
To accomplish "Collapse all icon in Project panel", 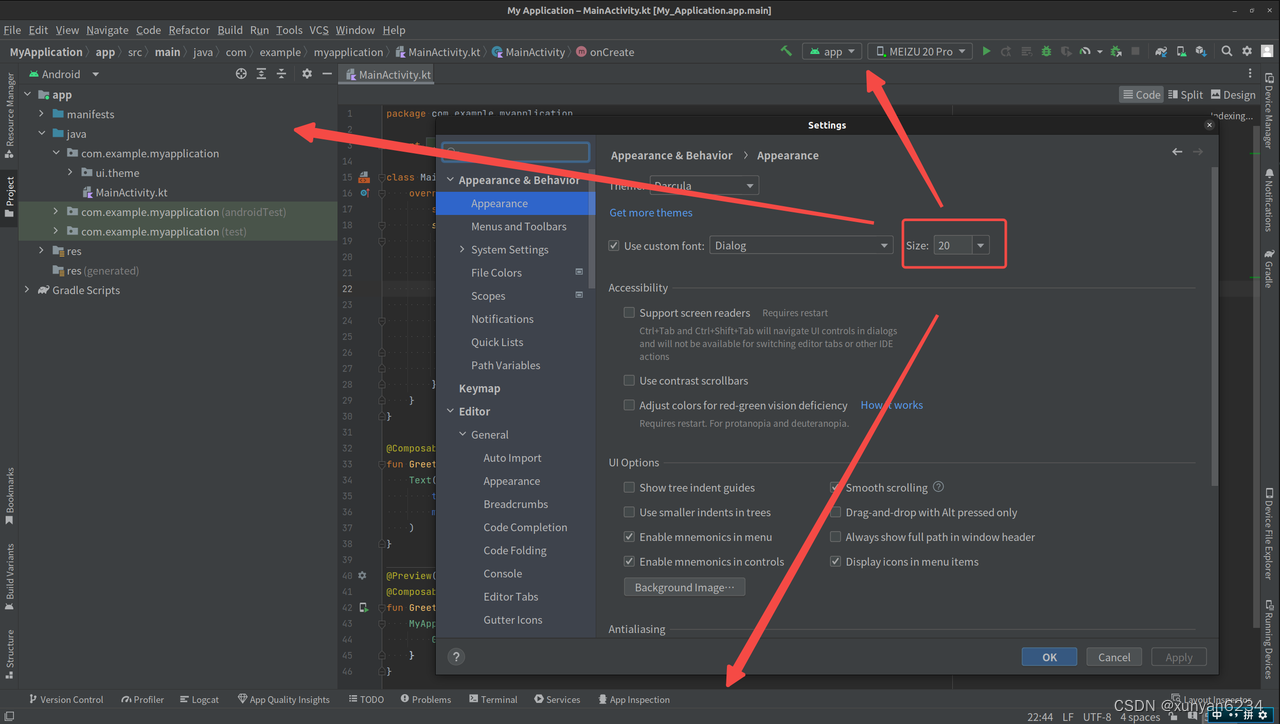I will click(281, 74).
